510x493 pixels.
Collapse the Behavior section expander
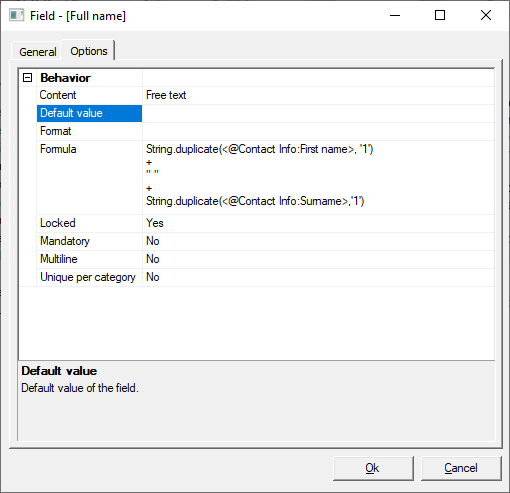click(x=28, y=78)
